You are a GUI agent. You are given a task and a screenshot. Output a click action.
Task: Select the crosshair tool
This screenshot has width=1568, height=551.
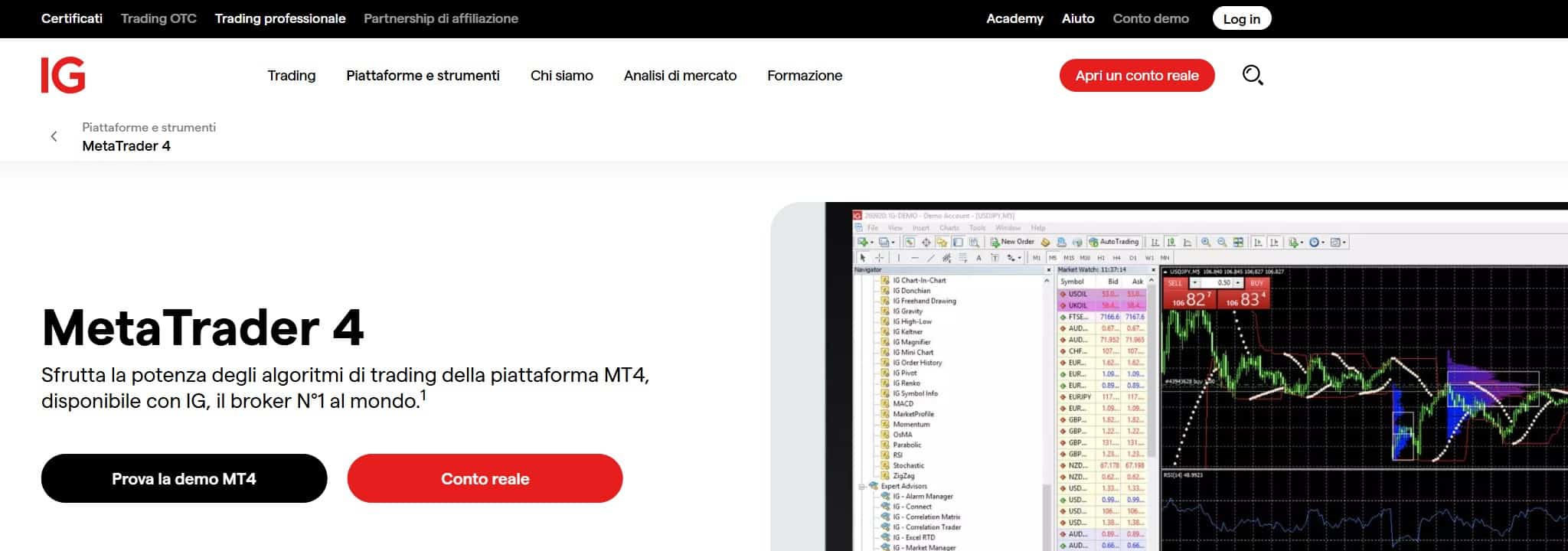pos(879,258)
